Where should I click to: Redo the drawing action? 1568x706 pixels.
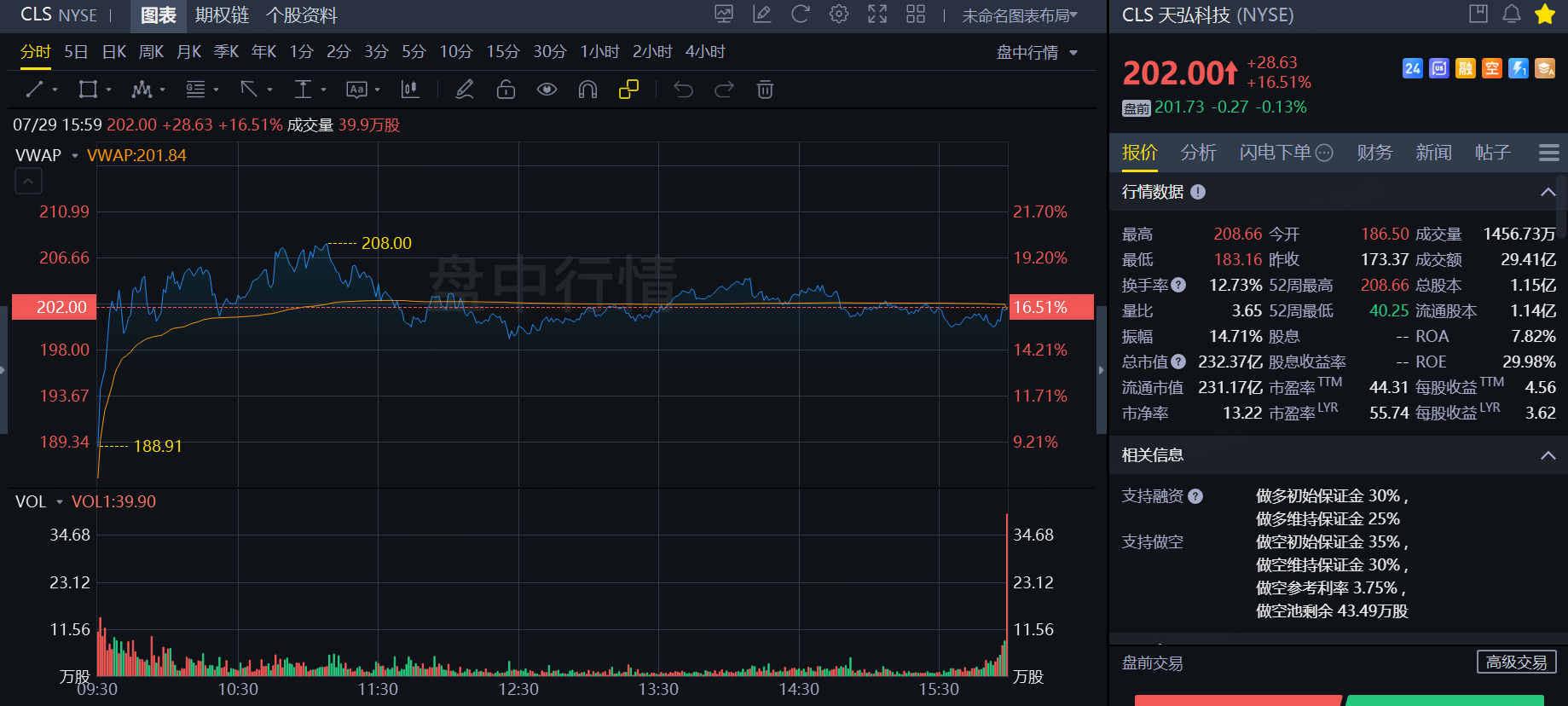point(724,90)
